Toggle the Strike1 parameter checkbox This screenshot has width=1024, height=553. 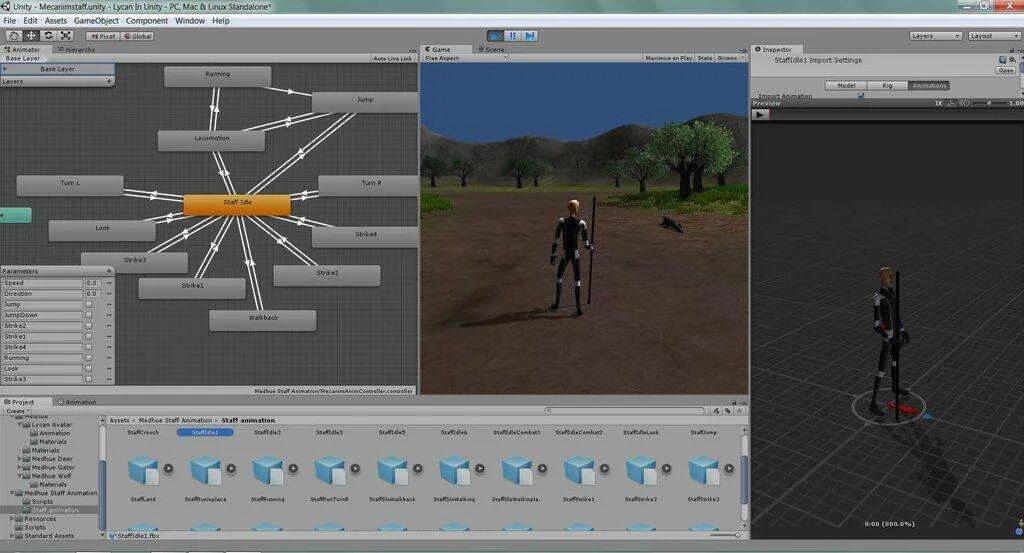point(89,336)
